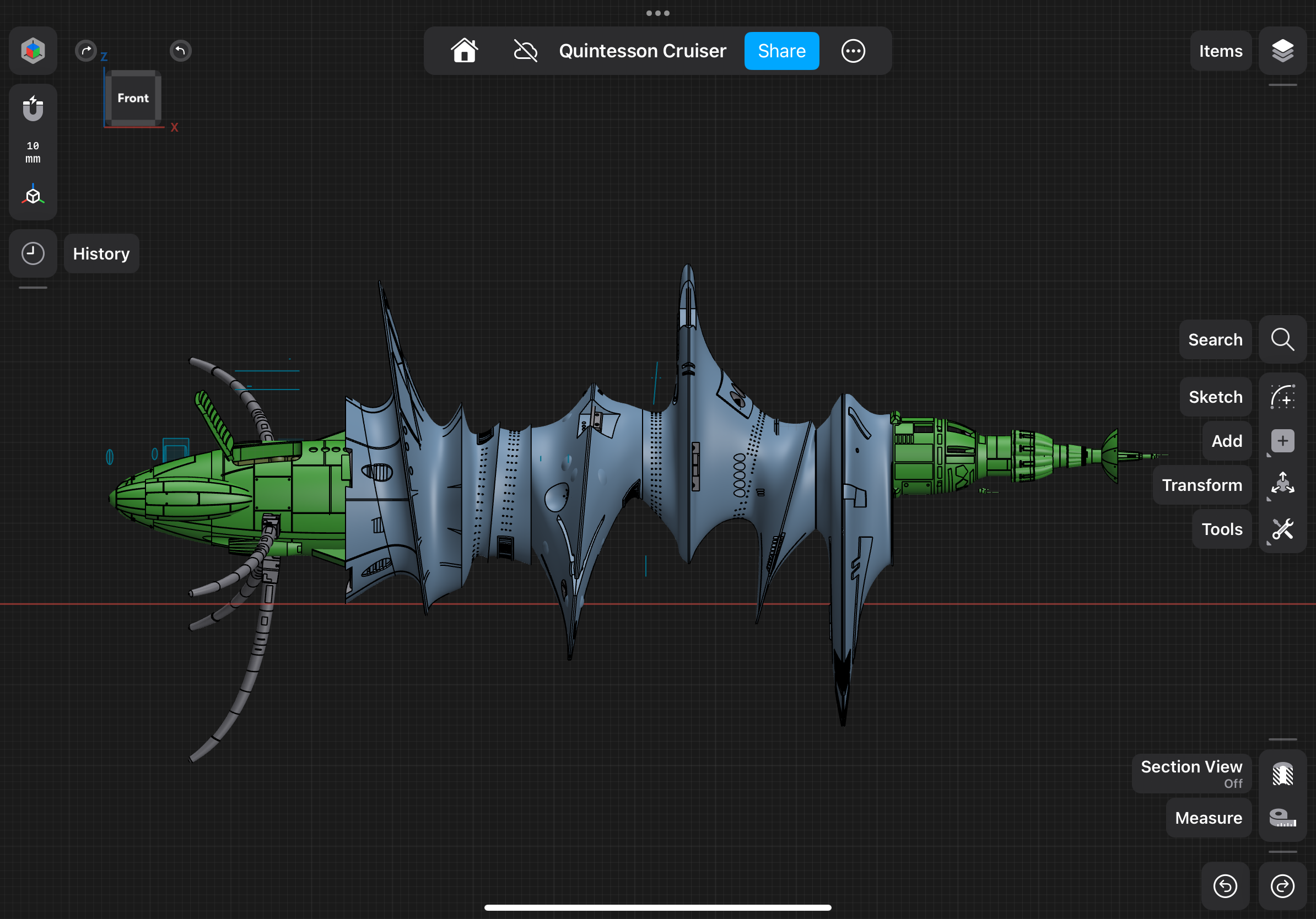Change the 10 mm grid snap value
Screen dimensions: 1316x919
click(x=33, y=153)
